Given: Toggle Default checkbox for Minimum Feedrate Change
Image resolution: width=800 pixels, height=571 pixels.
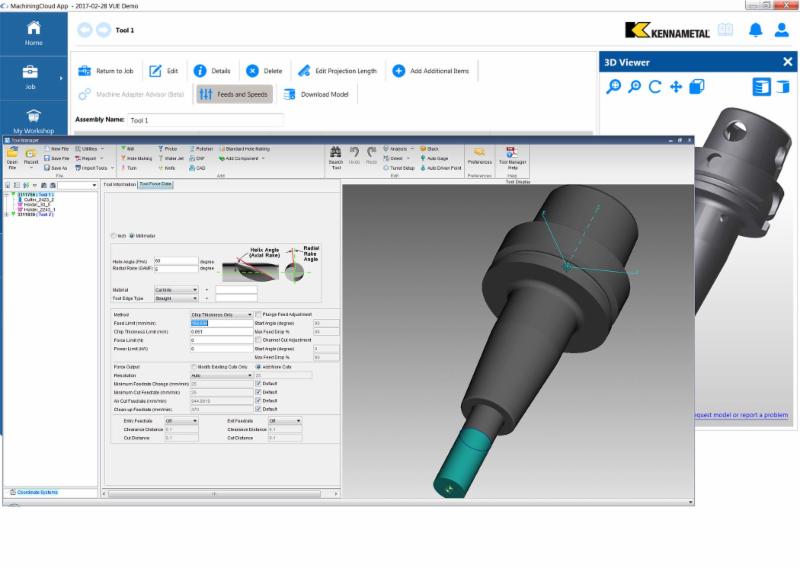Looking at the screenshot, I should tap(259, 383).
